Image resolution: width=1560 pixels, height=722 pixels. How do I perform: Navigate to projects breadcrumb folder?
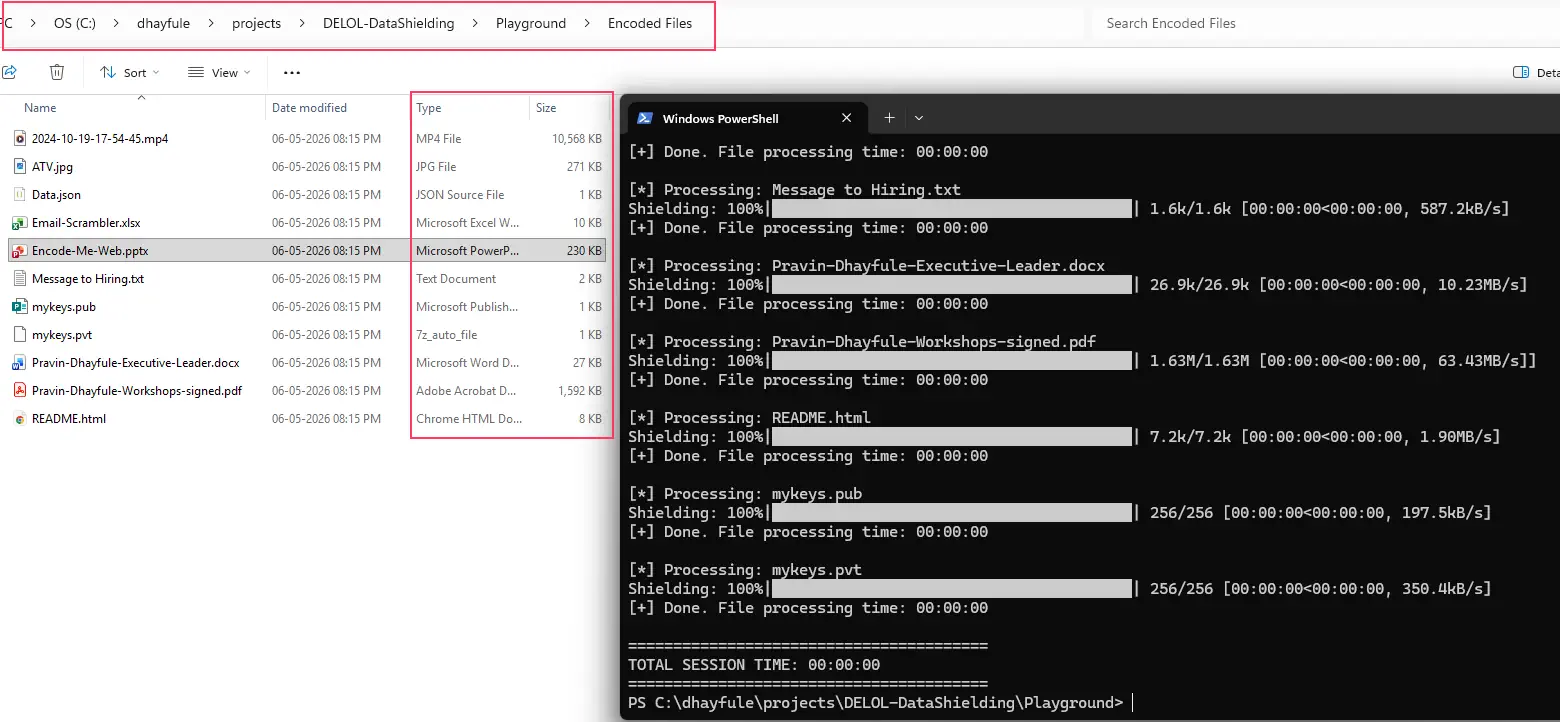[x=256, y=23]
